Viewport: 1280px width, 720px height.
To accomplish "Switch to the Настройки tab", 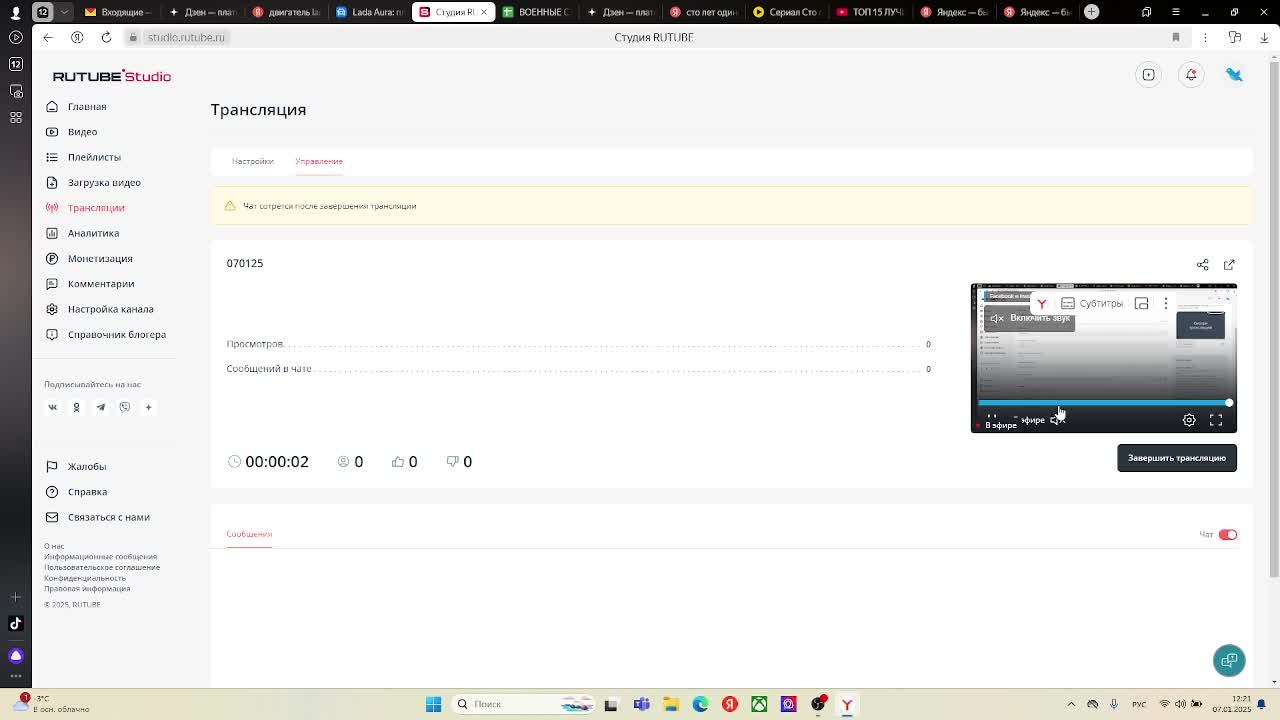I will tap(252, 161).
